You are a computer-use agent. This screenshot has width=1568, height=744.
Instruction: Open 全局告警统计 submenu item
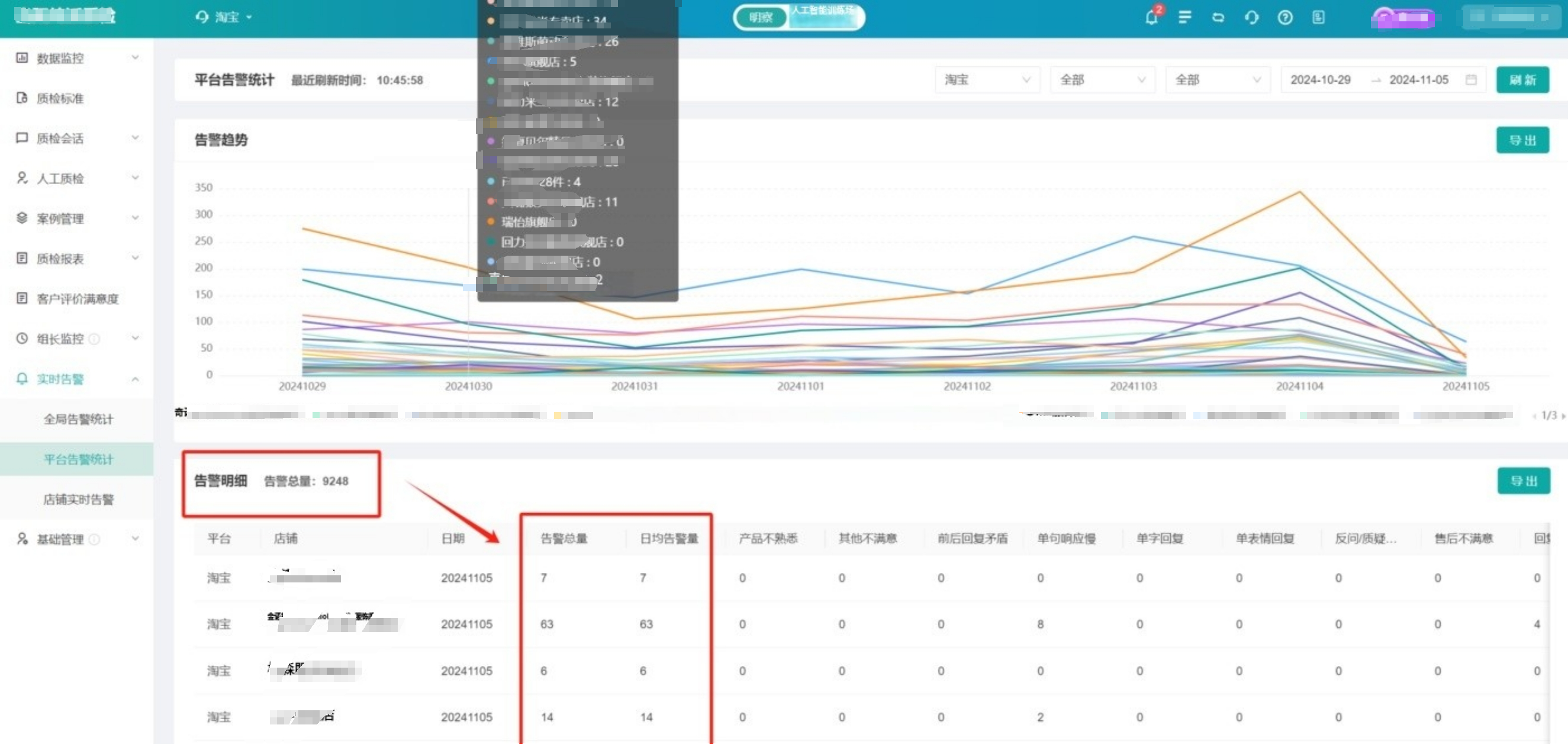(79, 419)
